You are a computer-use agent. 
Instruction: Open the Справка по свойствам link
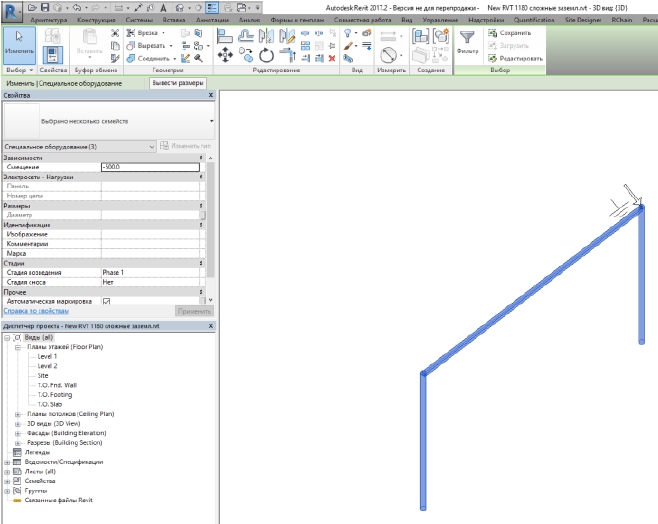coord(34,311)
